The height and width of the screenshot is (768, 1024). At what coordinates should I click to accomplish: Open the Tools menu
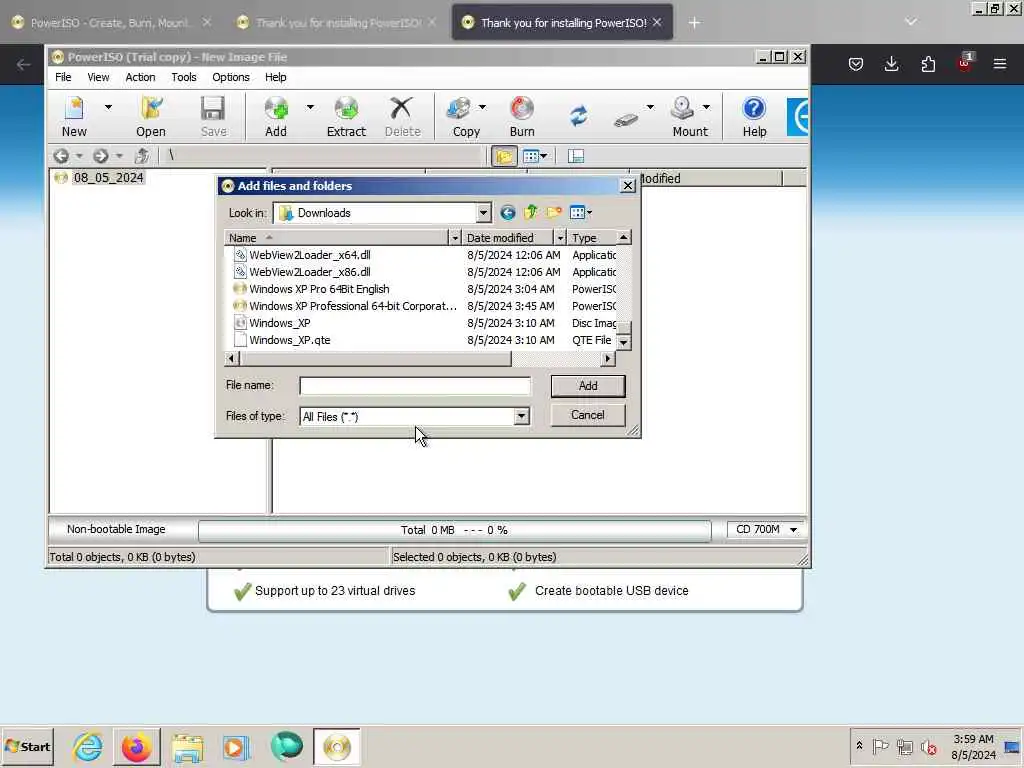[x=184, y=77]
